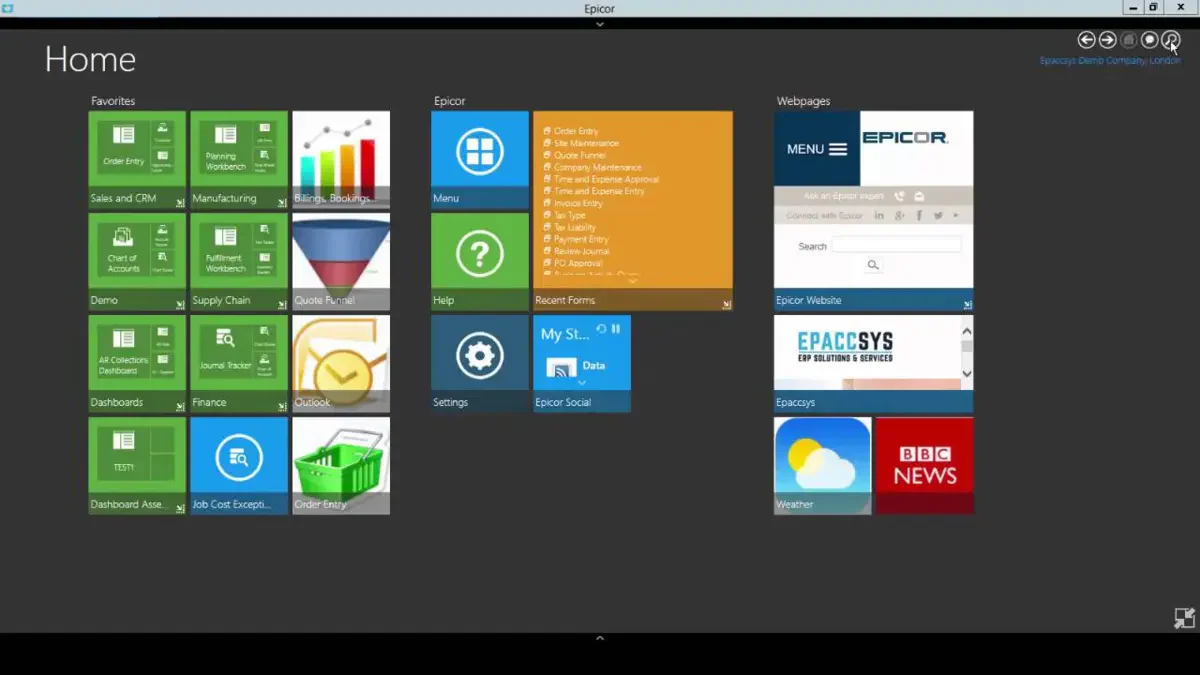Expand the Recent Forms tile corner arrow
The image size is (1200, 675).
[727, 305]
